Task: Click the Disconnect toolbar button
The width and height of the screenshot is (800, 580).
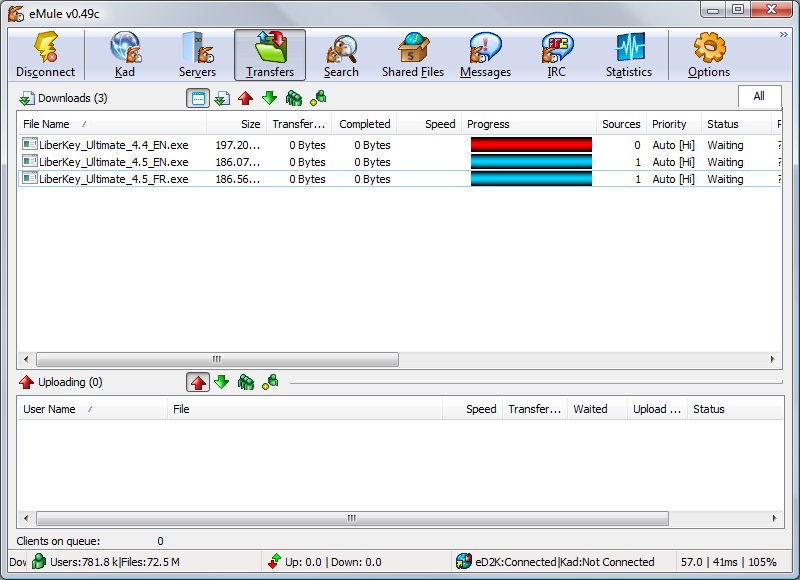Action: point(45,55)
